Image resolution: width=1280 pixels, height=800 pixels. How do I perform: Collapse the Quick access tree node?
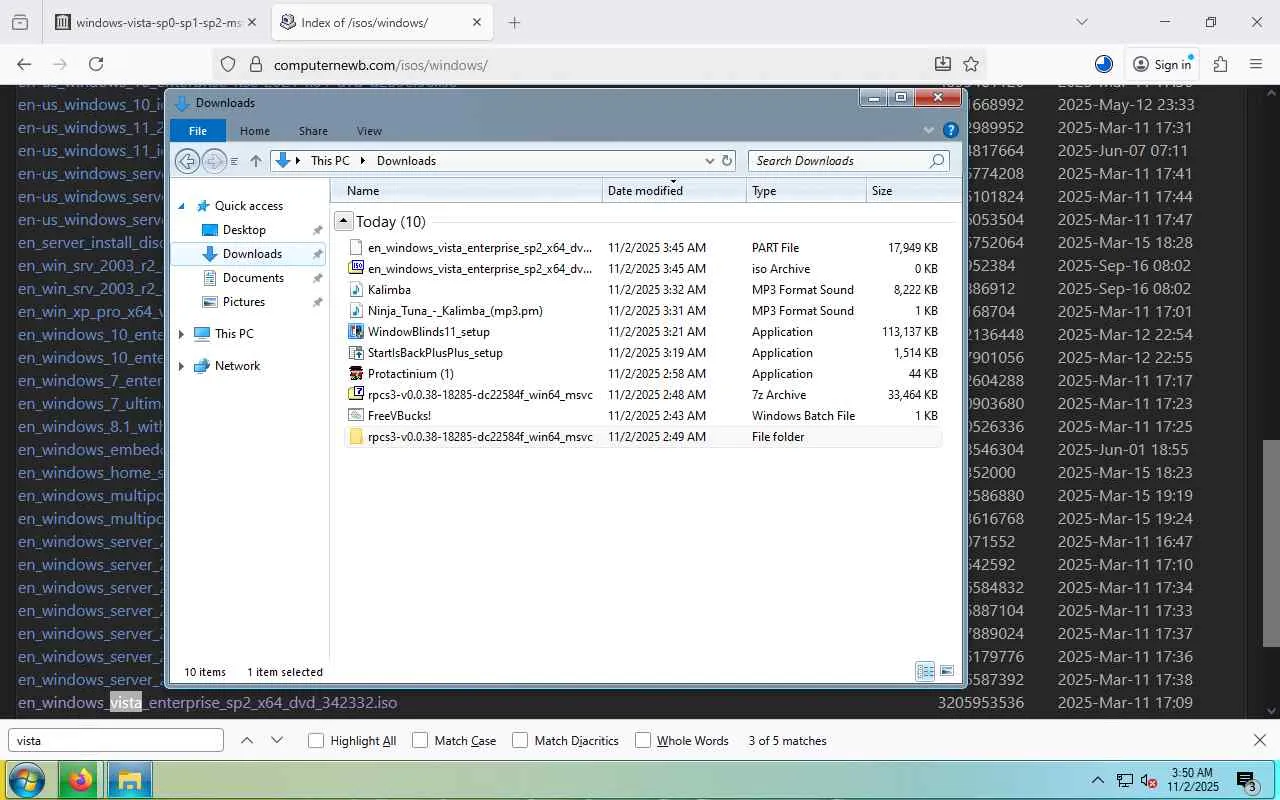[182, 206]
